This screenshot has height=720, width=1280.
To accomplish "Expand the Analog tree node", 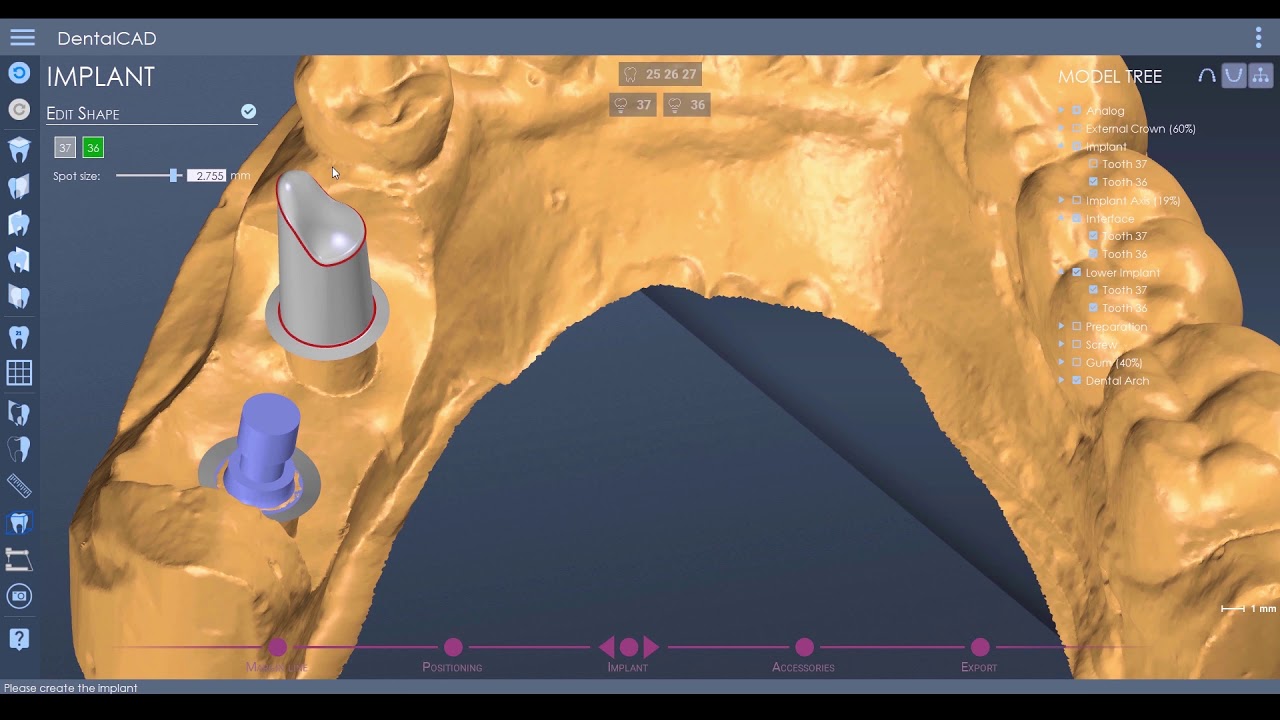I will (1062, 111).
